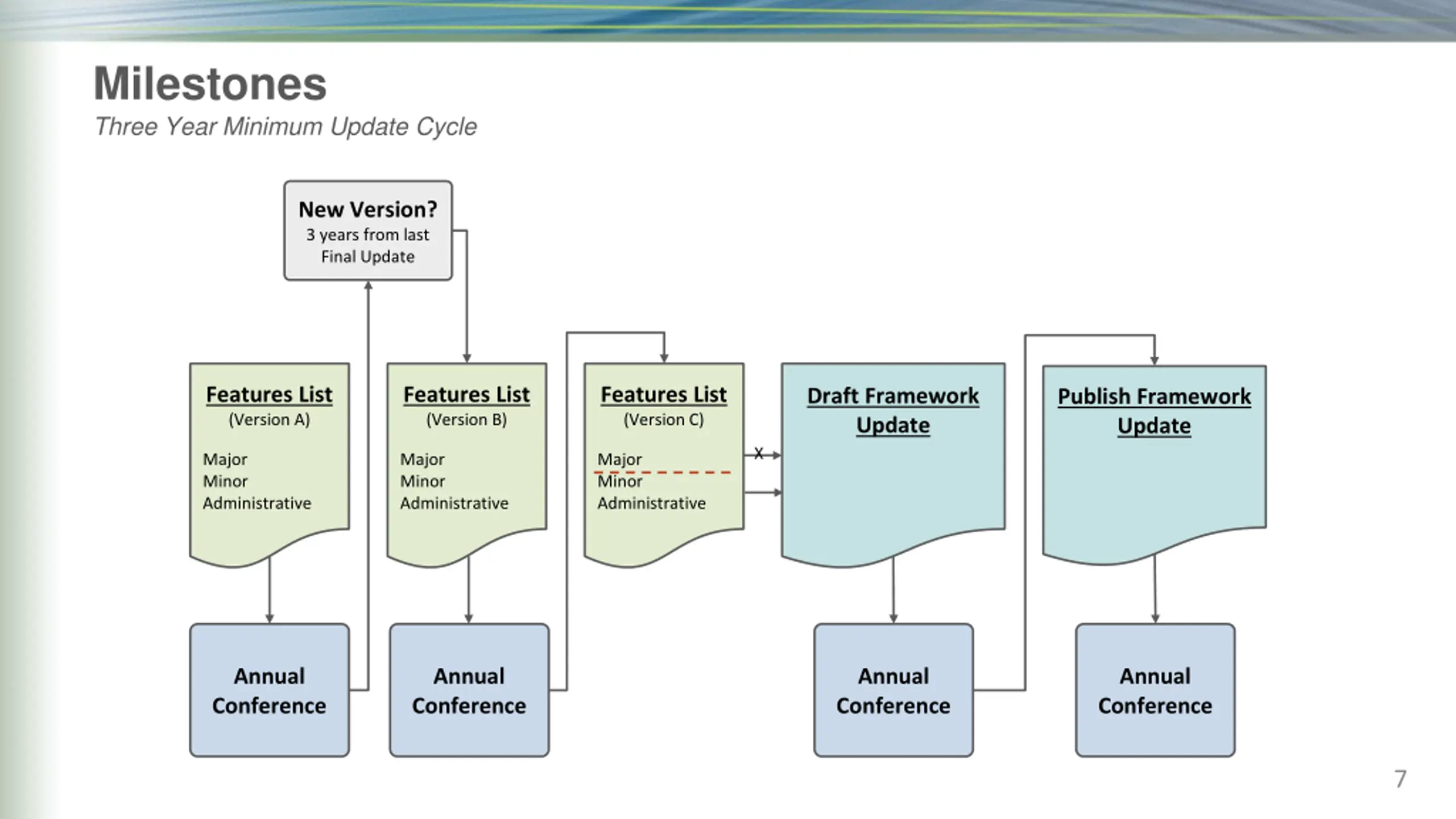Click the first Annual Conference box under Version A

click(x=269, y=690)
